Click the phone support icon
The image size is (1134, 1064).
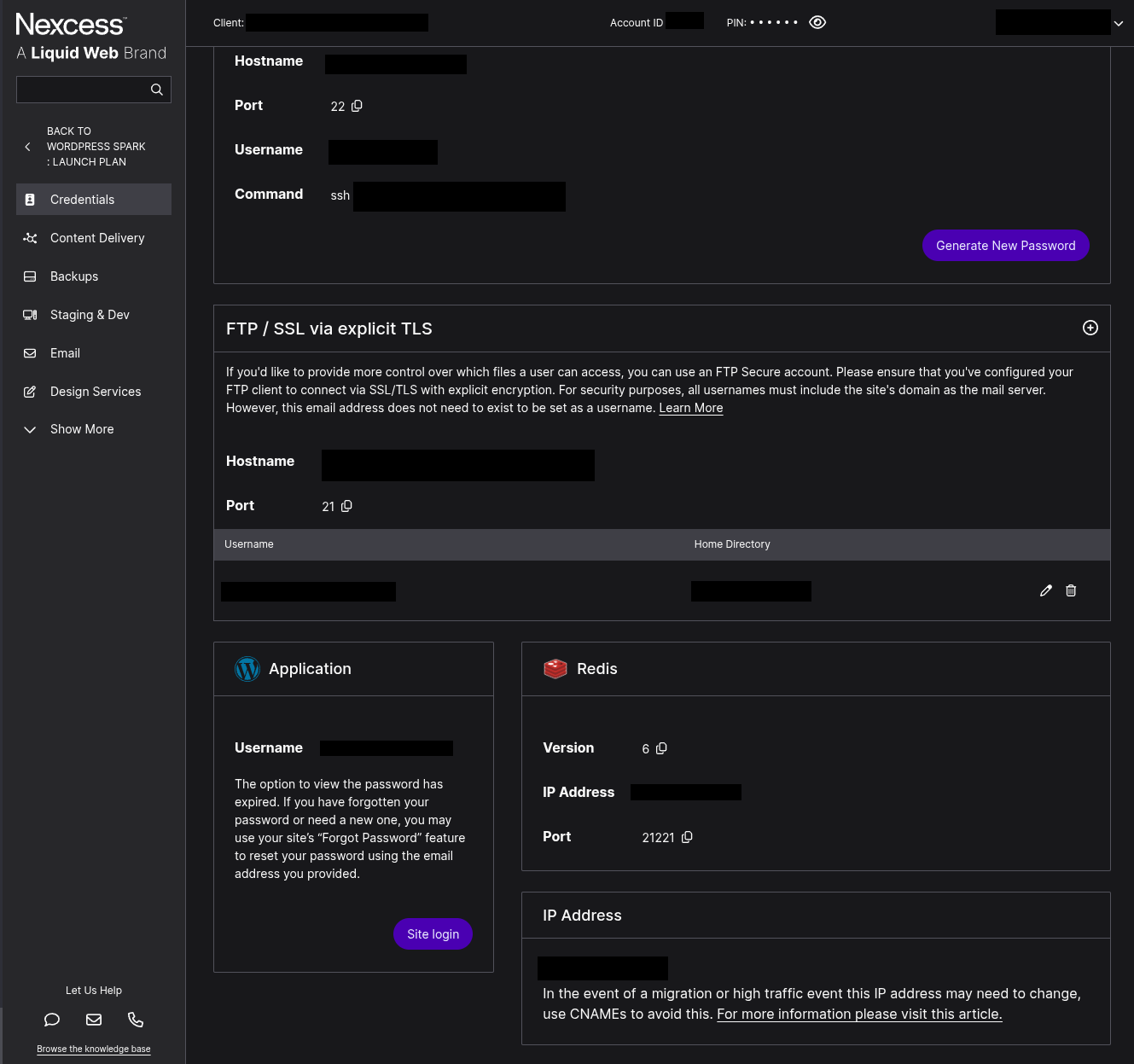[x=136, y=1020]
